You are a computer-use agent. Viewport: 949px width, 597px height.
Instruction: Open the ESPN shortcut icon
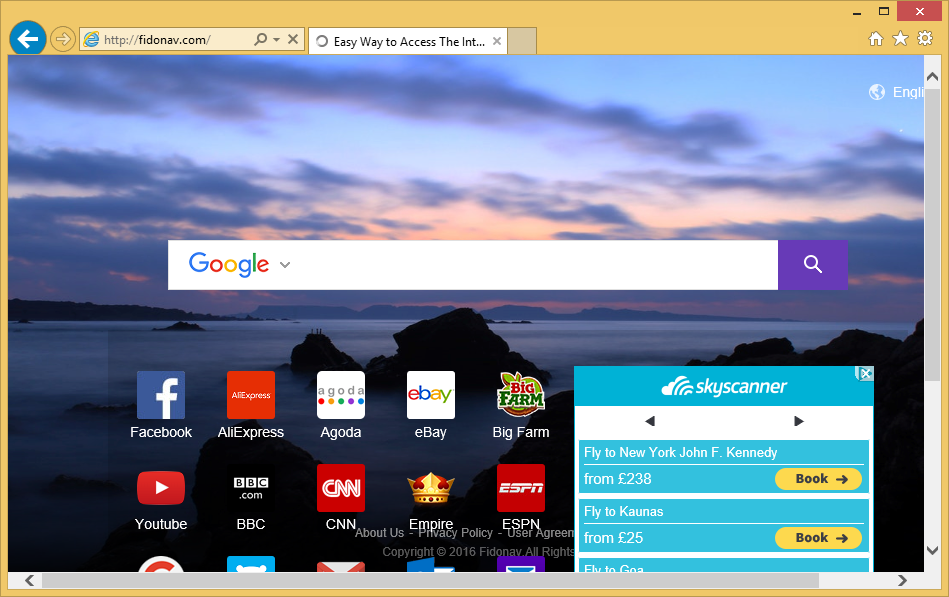pos(520,488)
